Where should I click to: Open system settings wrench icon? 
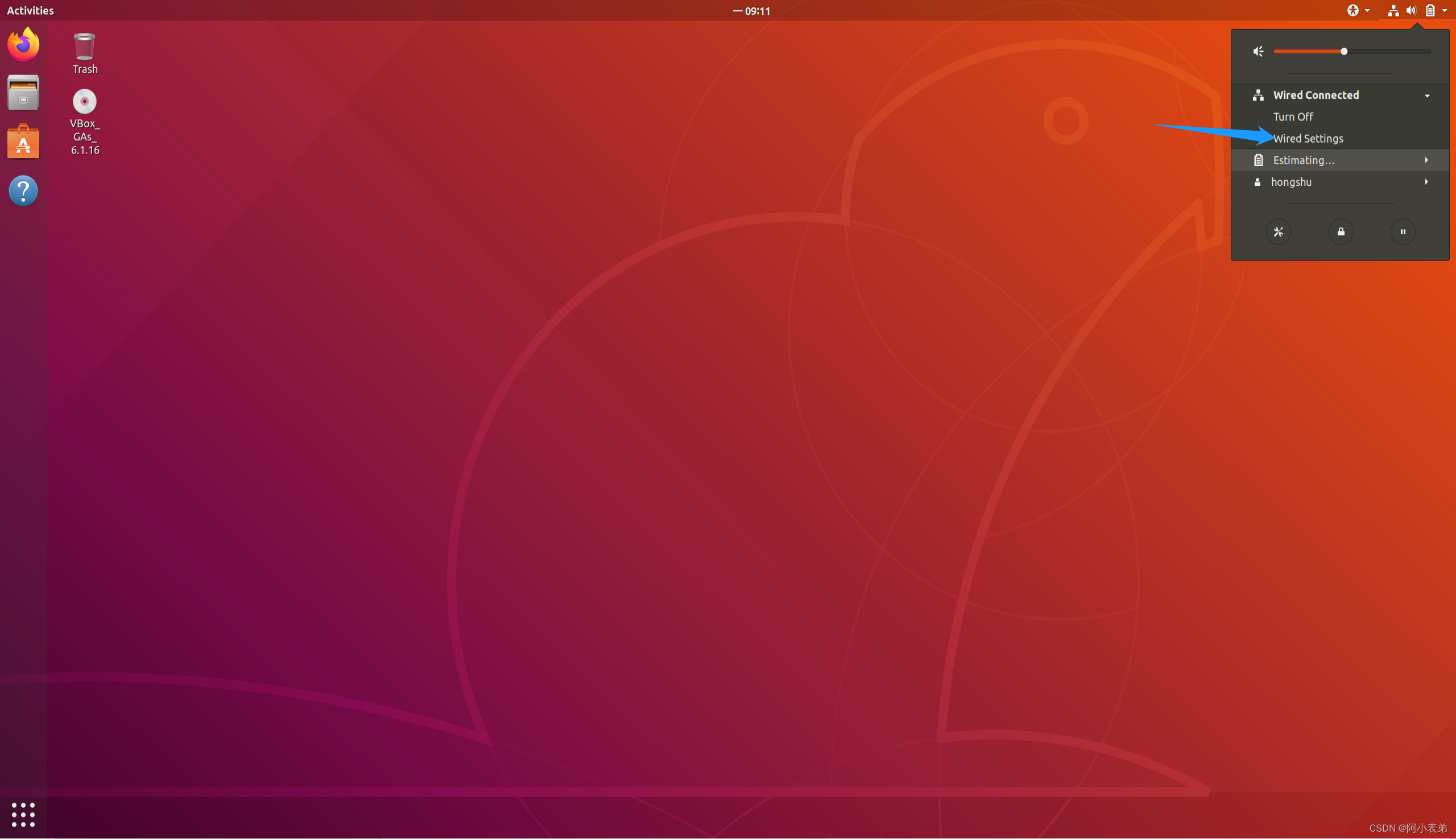pyautogui.click(x=1278, y=232)
